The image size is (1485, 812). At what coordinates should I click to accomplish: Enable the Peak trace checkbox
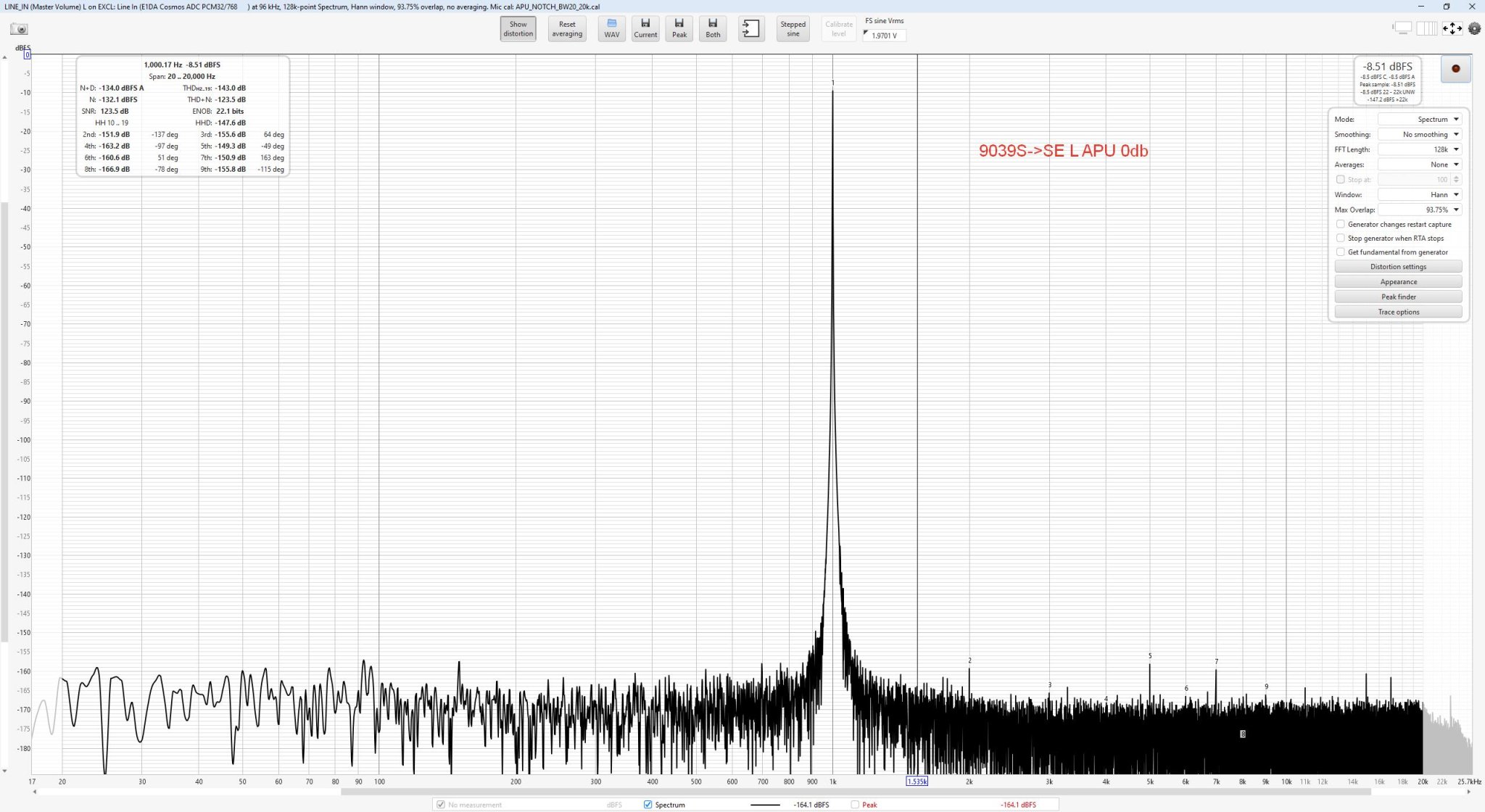coord(855,805)
